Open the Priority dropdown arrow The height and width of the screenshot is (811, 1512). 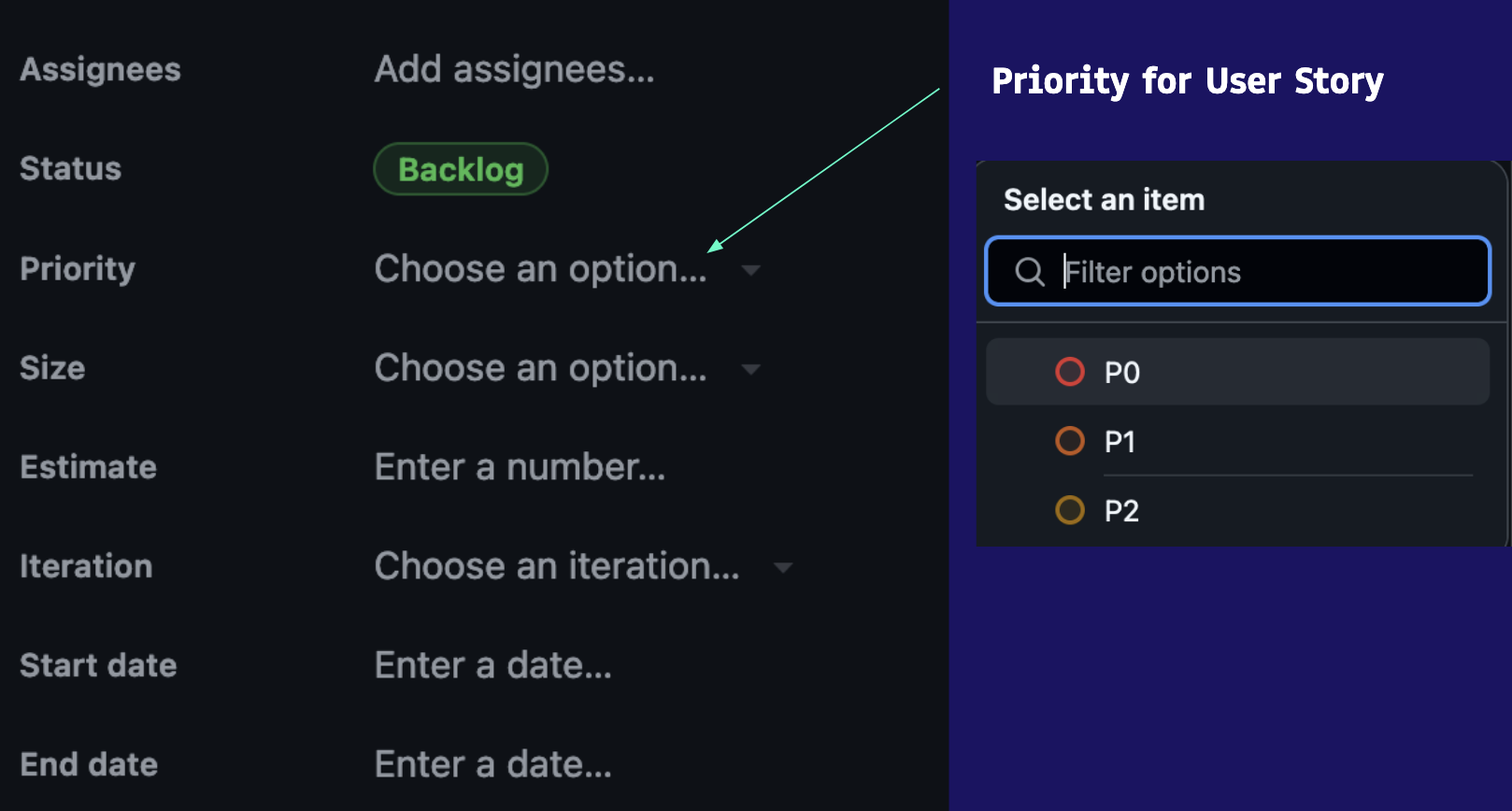tap(750, 271)
